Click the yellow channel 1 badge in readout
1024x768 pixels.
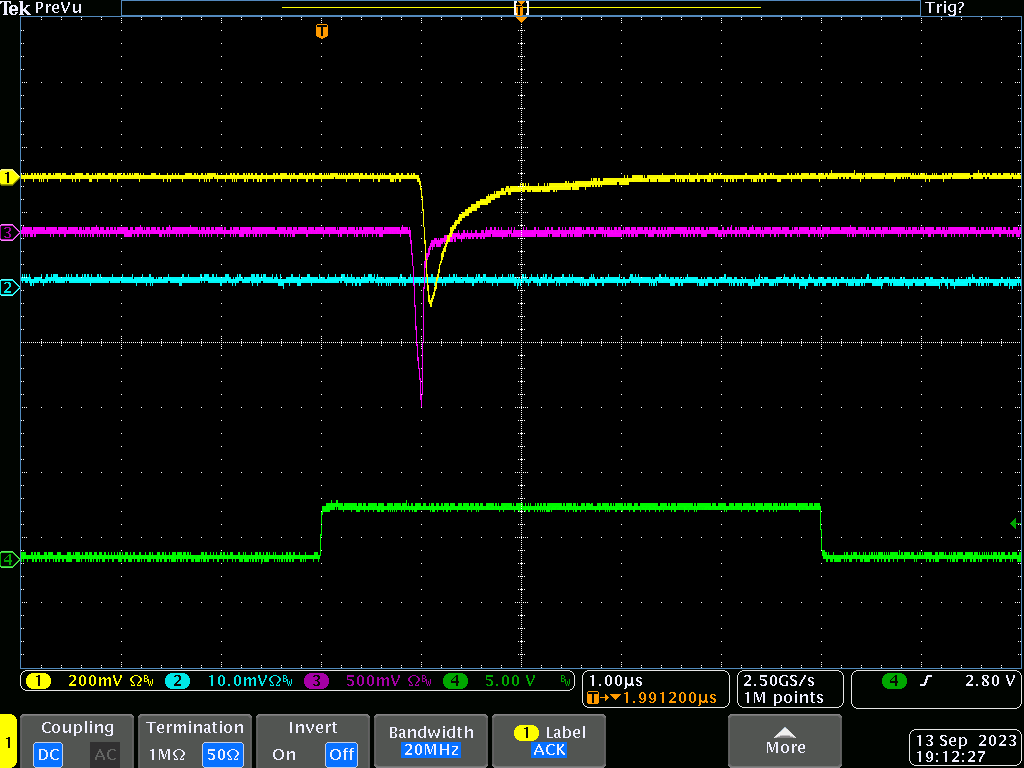(x=38, y=681)
